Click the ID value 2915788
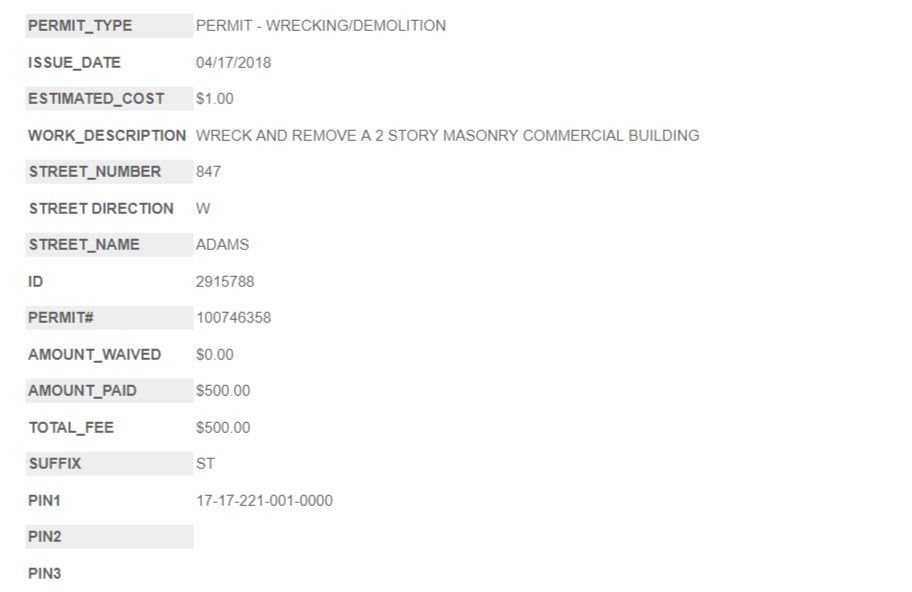 click(x=225, y=281)
